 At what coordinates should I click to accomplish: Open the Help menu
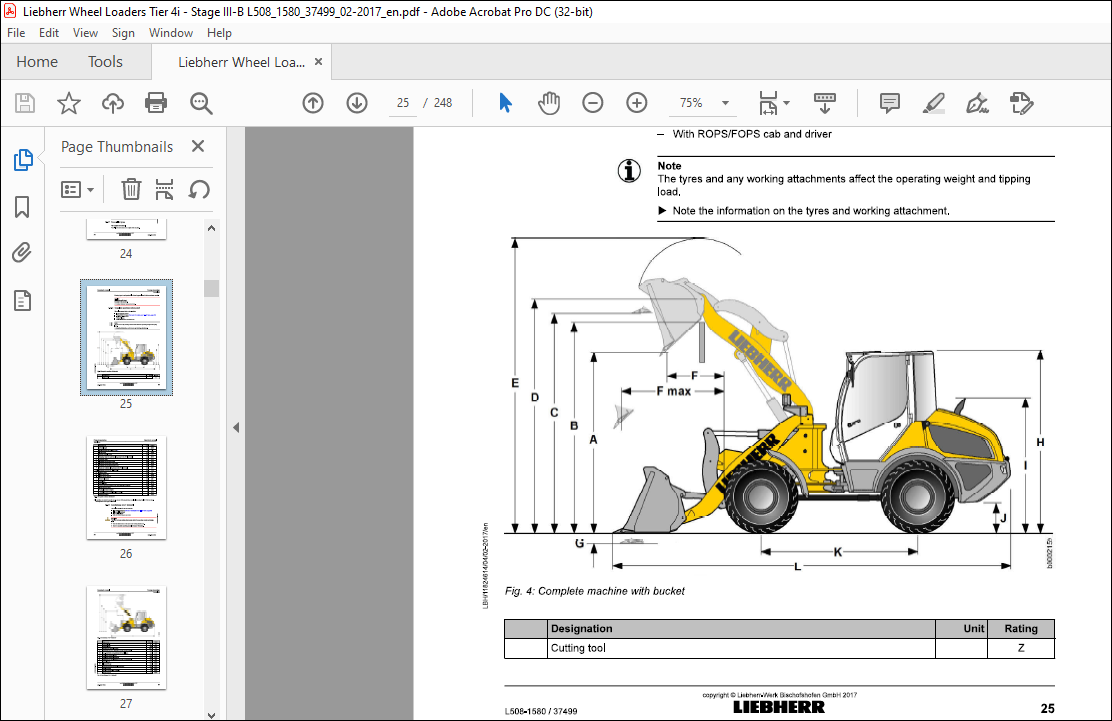pyautogui.click(x=219, y=33)
